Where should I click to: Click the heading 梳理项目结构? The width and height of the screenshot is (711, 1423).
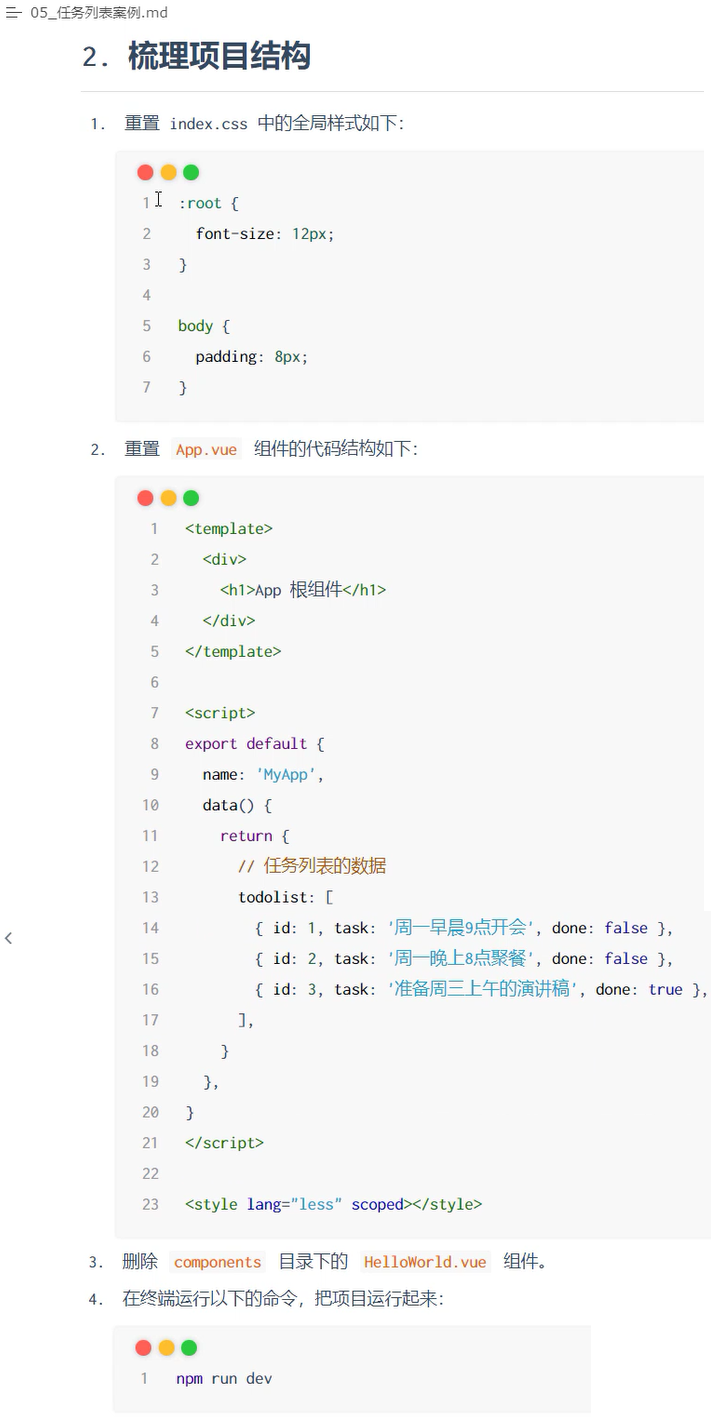click(x=219, y=56)
